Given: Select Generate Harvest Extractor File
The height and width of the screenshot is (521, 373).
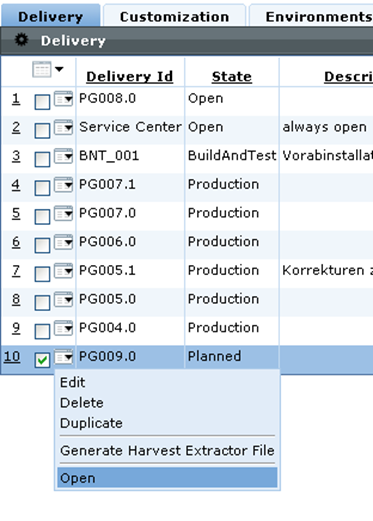Looking at the screenshot, I should [x=167, y=451].
